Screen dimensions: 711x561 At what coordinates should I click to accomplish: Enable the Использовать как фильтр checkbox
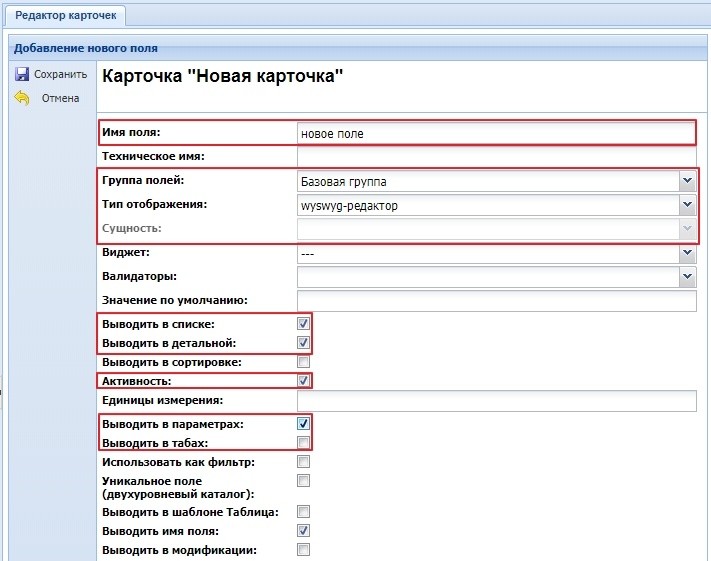(x=303, y=461)
